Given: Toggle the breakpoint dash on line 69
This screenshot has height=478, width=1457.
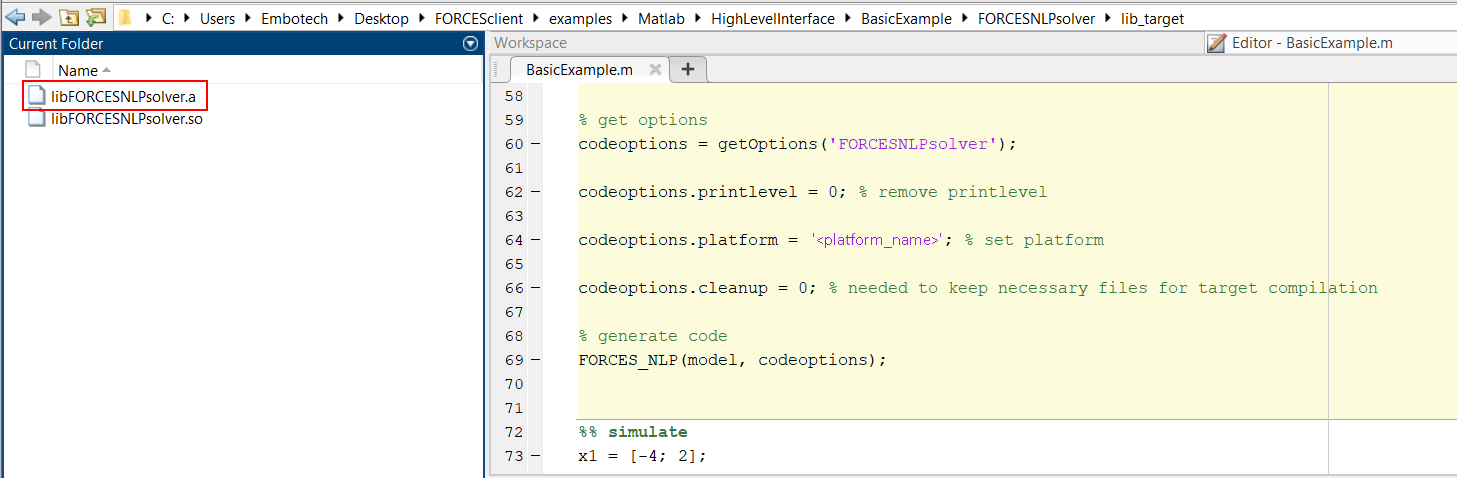Looking at the screenshot, I should click(535, 360).
